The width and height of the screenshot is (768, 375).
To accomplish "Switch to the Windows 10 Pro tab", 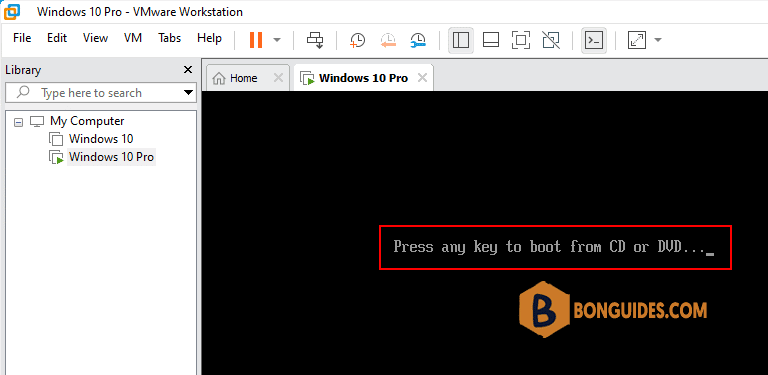I will 363,78.
